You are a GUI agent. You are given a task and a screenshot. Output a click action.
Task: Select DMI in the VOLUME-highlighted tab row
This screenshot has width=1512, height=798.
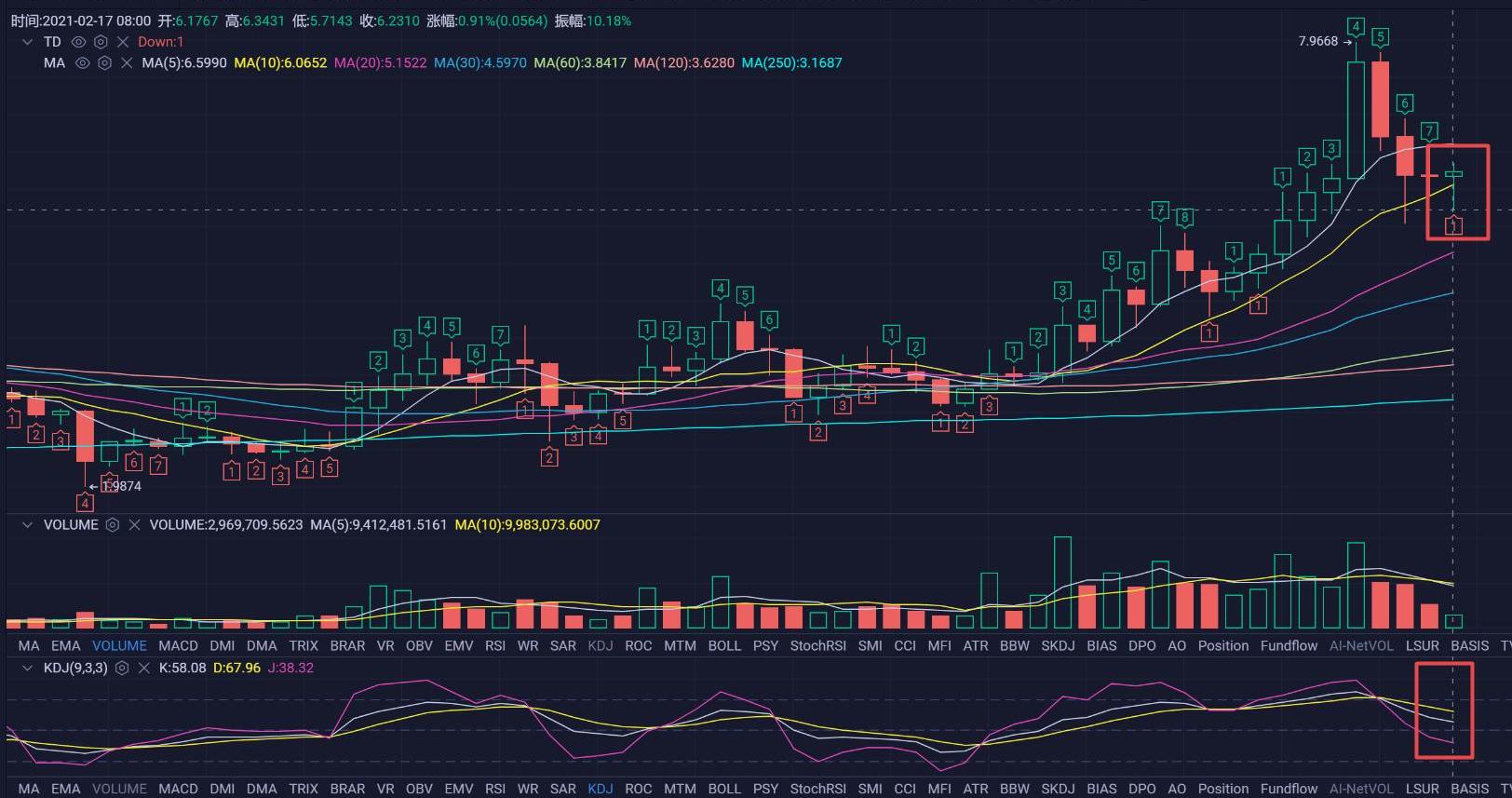[223, 645]
